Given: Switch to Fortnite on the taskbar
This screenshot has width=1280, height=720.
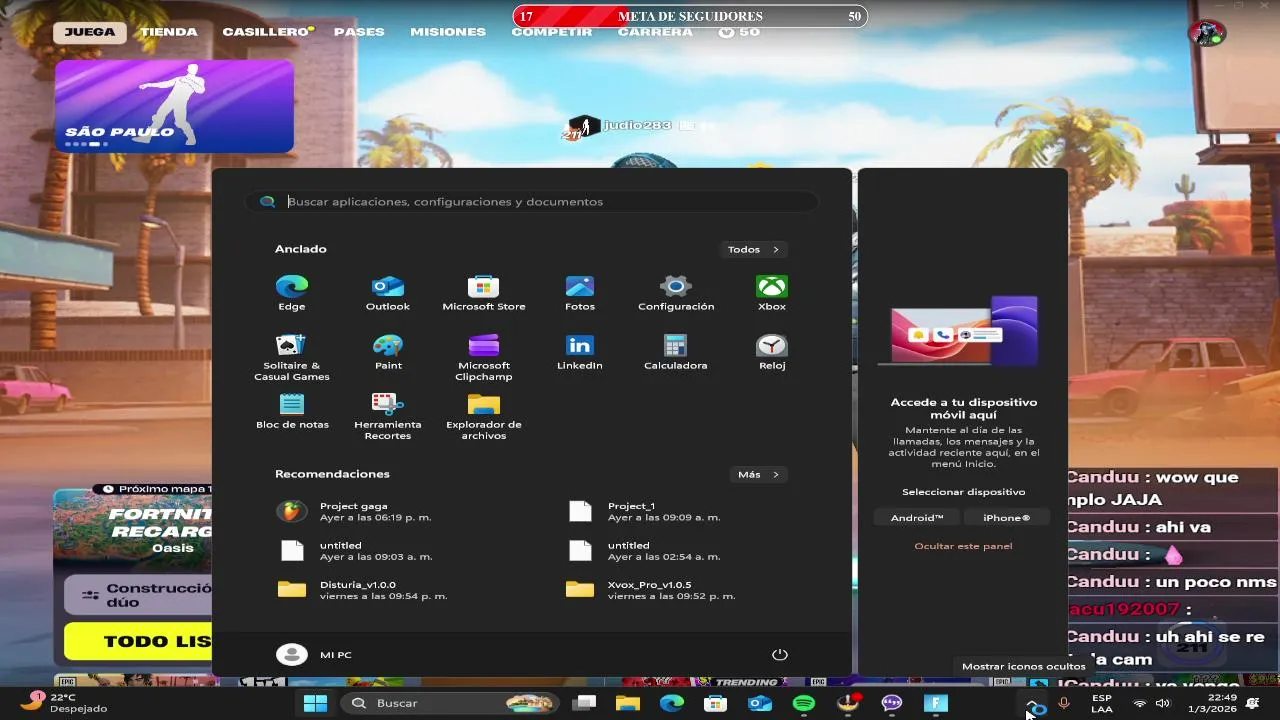Looking at the screenshot, I should 936,703.
